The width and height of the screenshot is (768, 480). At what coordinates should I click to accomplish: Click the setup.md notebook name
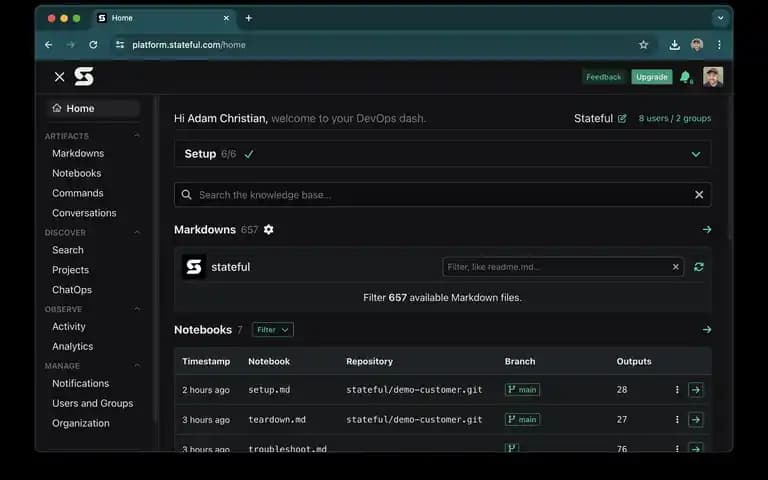269,390
